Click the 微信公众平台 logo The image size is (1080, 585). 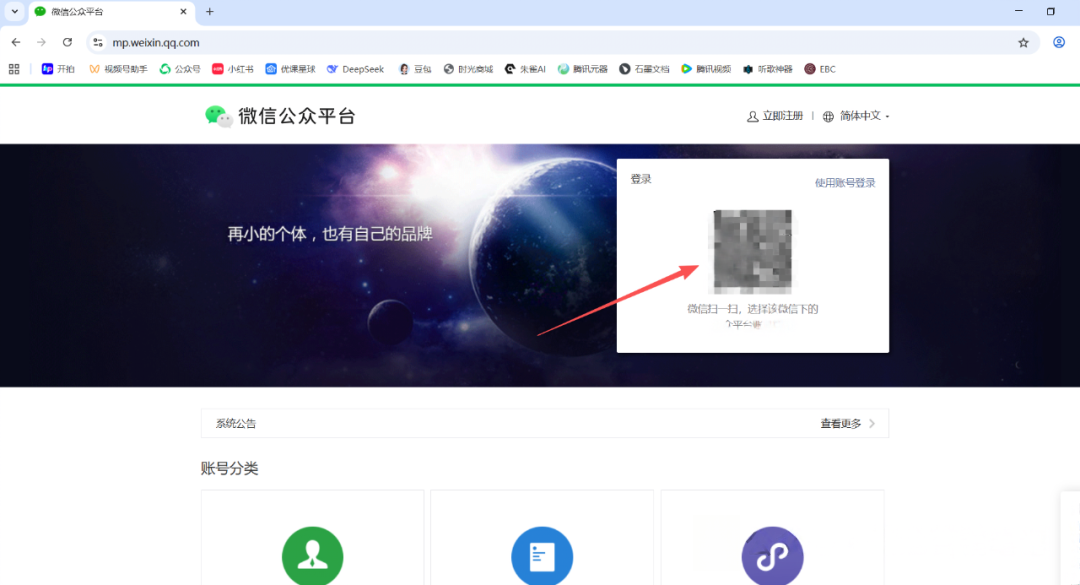[x=280, y=116]
